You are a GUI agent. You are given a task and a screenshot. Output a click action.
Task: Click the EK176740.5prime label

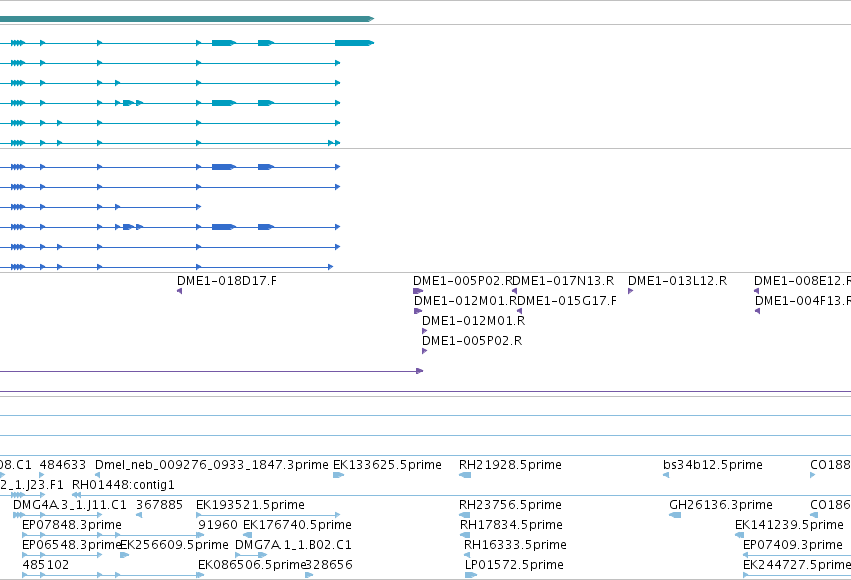tap(297, 525)
